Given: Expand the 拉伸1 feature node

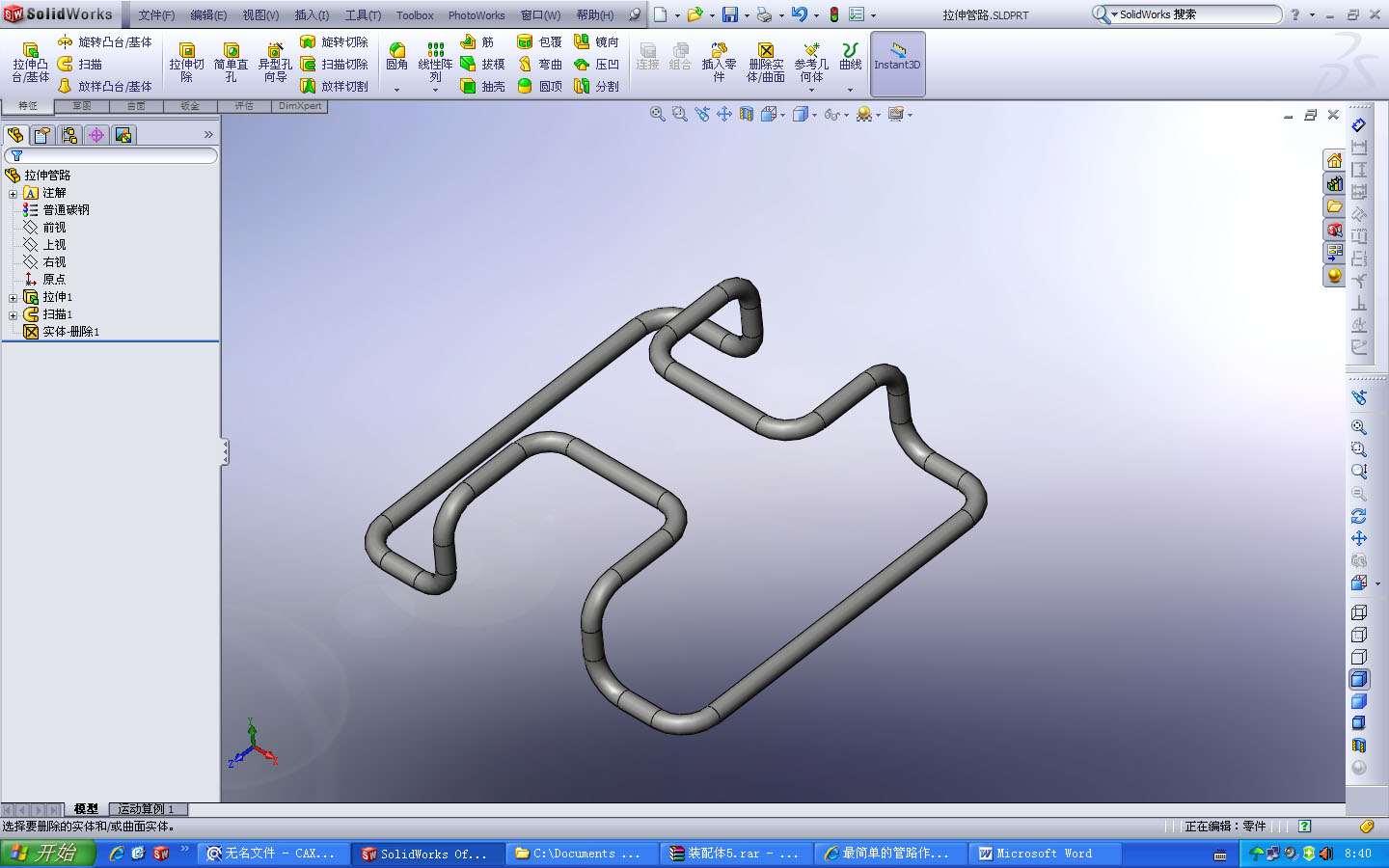Looking at the screenshot, I should point(14,298).
